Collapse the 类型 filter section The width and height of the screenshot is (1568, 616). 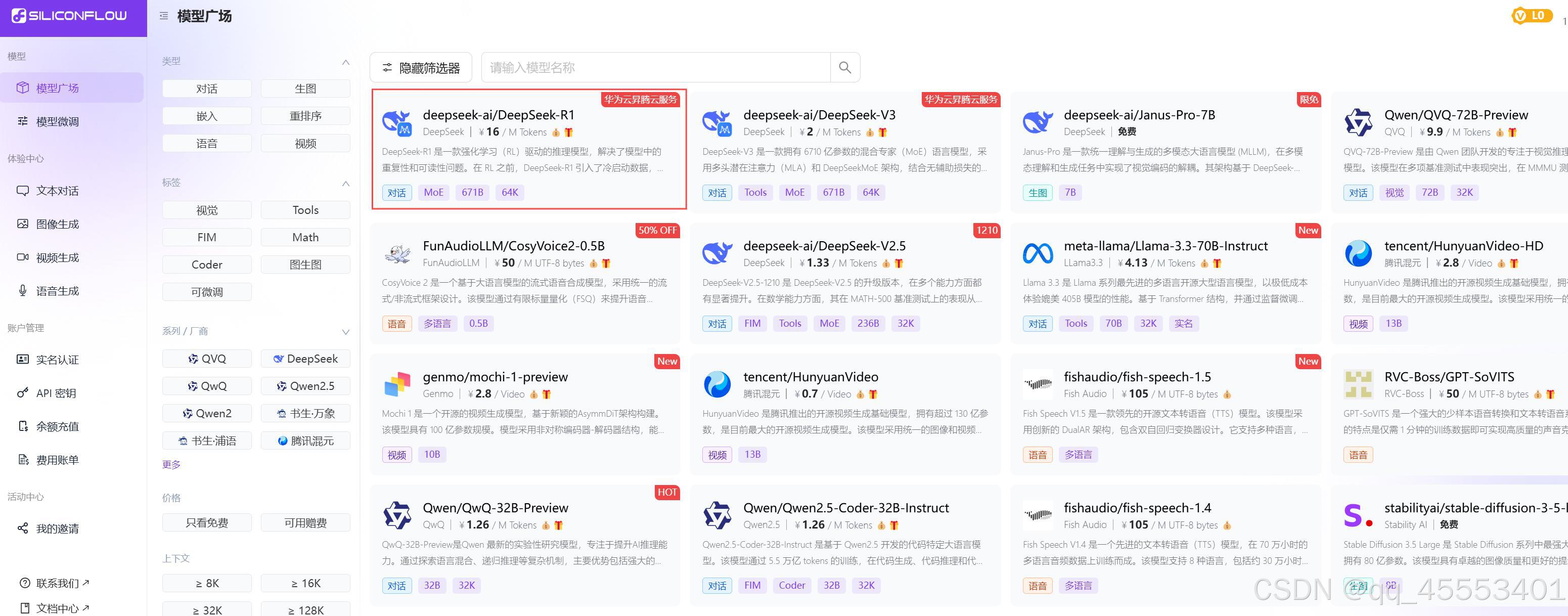345,62
